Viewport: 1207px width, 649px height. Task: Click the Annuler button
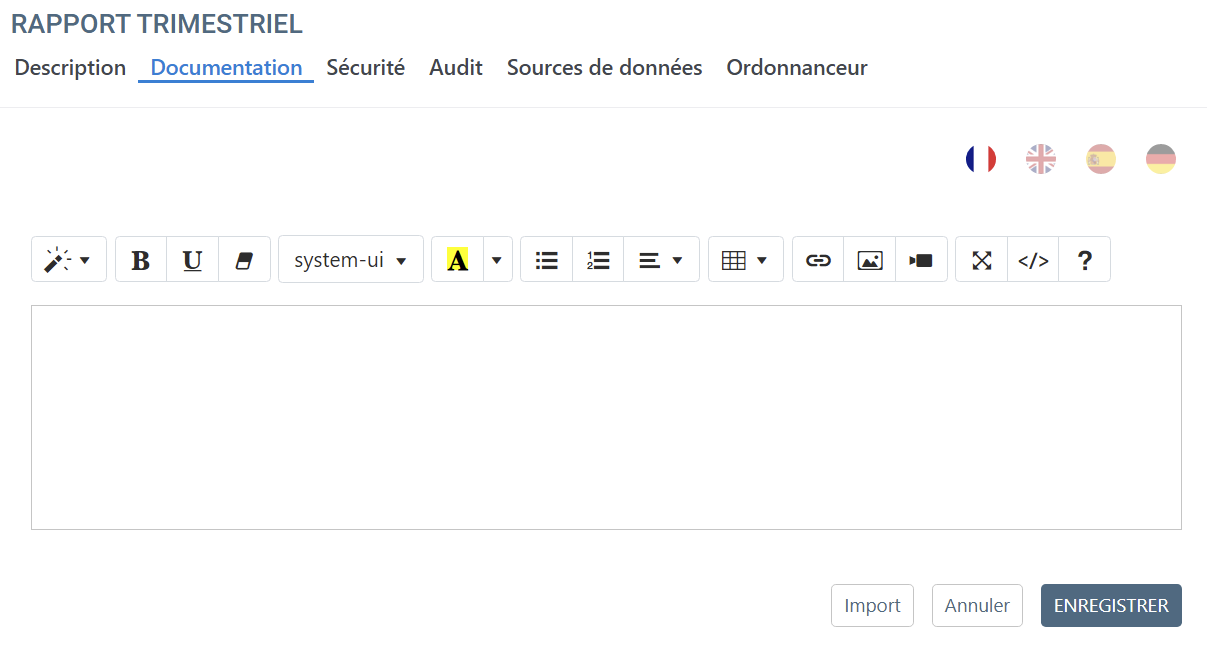coord(977,606)
